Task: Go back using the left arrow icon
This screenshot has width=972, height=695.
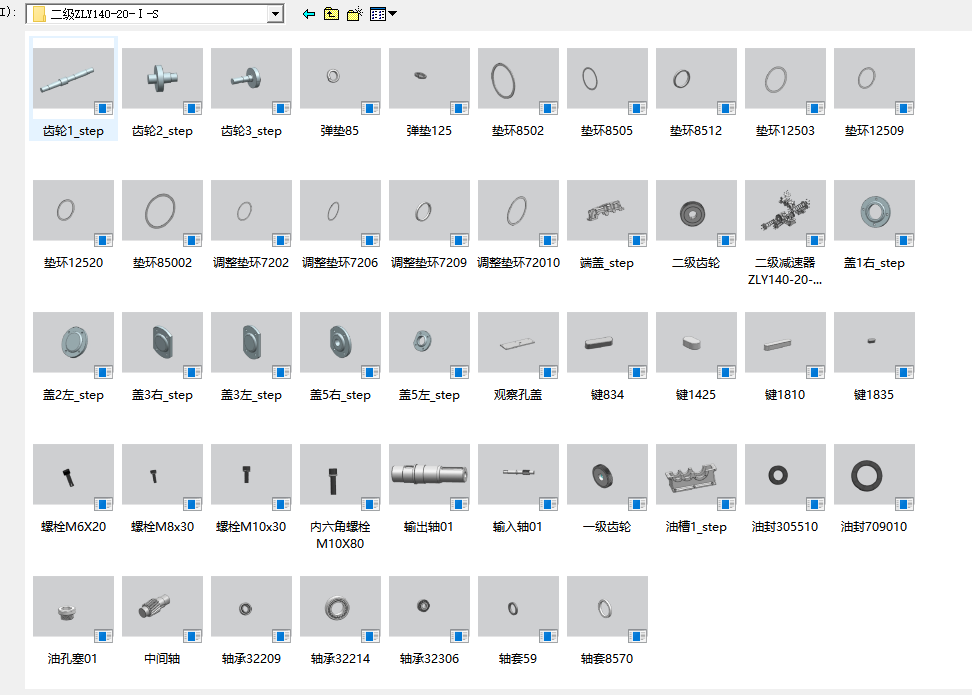Action: 309,14
